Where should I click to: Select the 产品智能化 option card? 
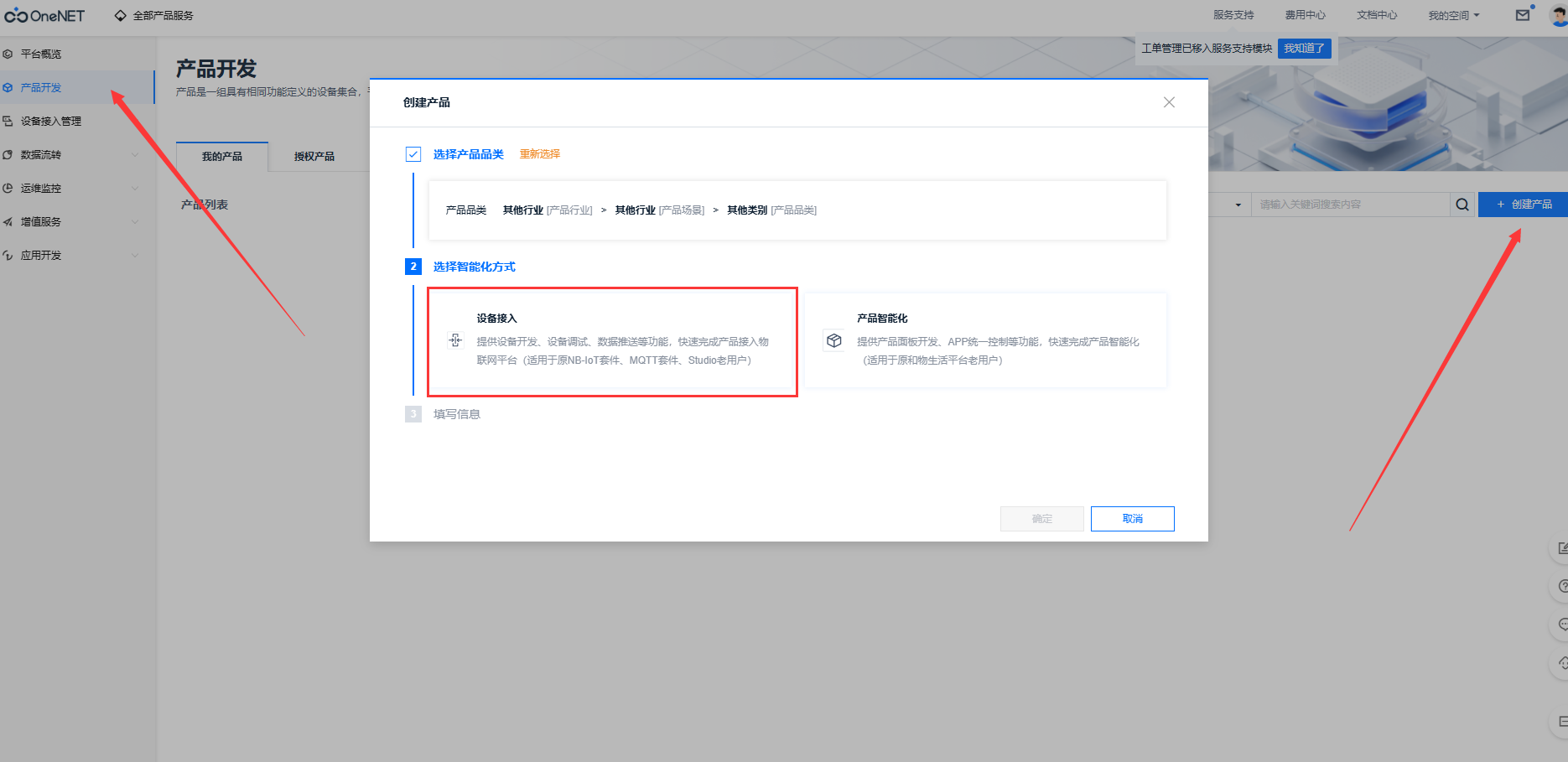tap(985, 340)
